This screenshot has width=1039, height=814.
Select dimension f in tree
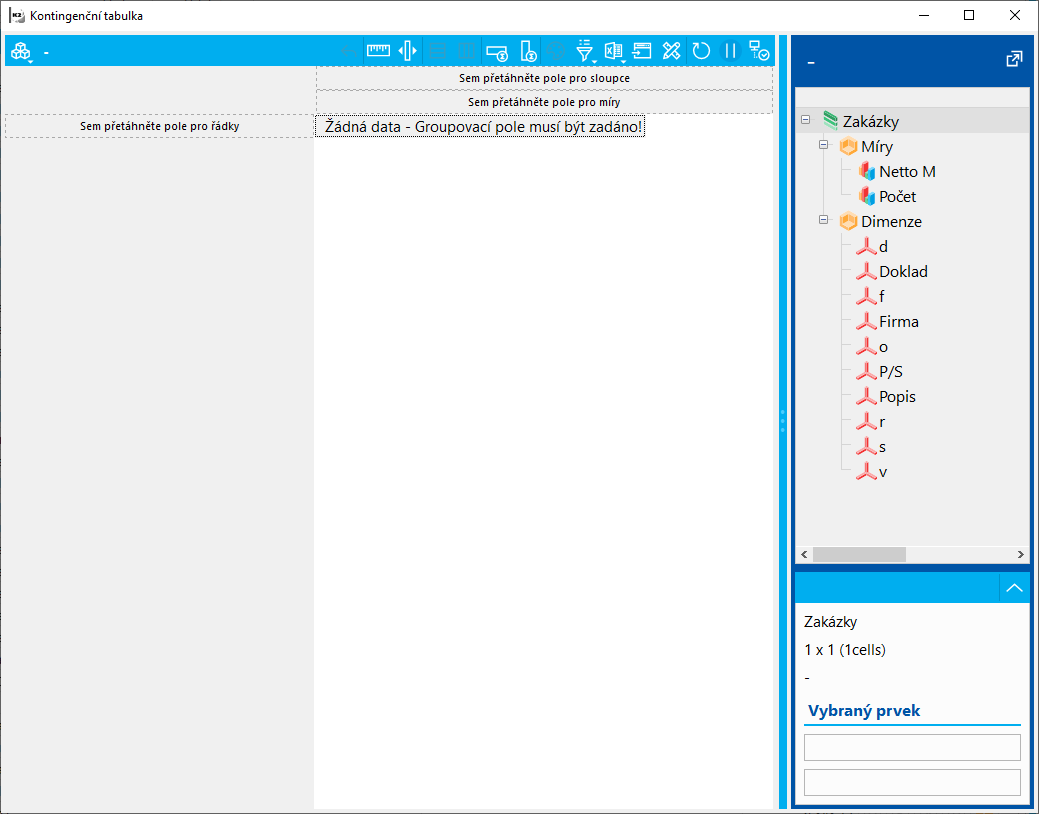pyautogui.click(x=882, y=296)
